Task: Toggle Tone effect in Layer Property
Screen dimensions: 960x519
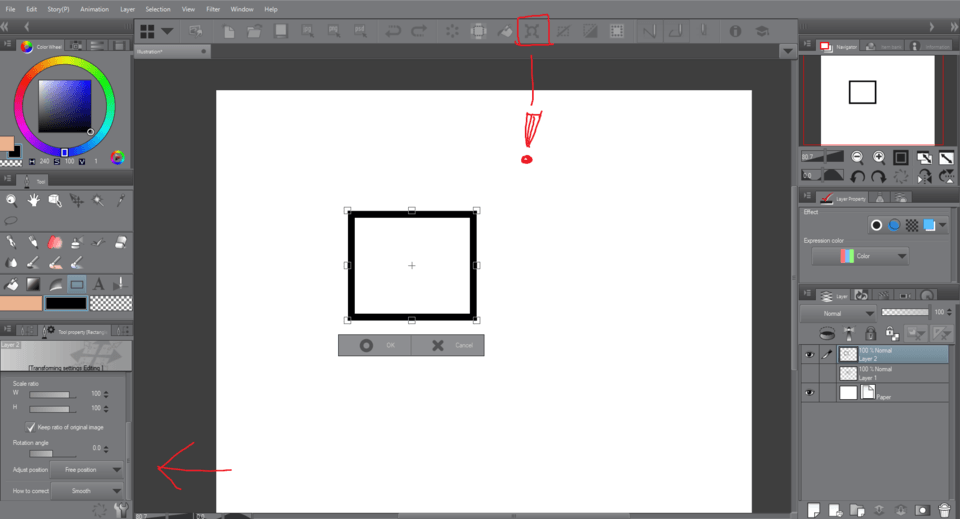Action: tap(912, 225)
